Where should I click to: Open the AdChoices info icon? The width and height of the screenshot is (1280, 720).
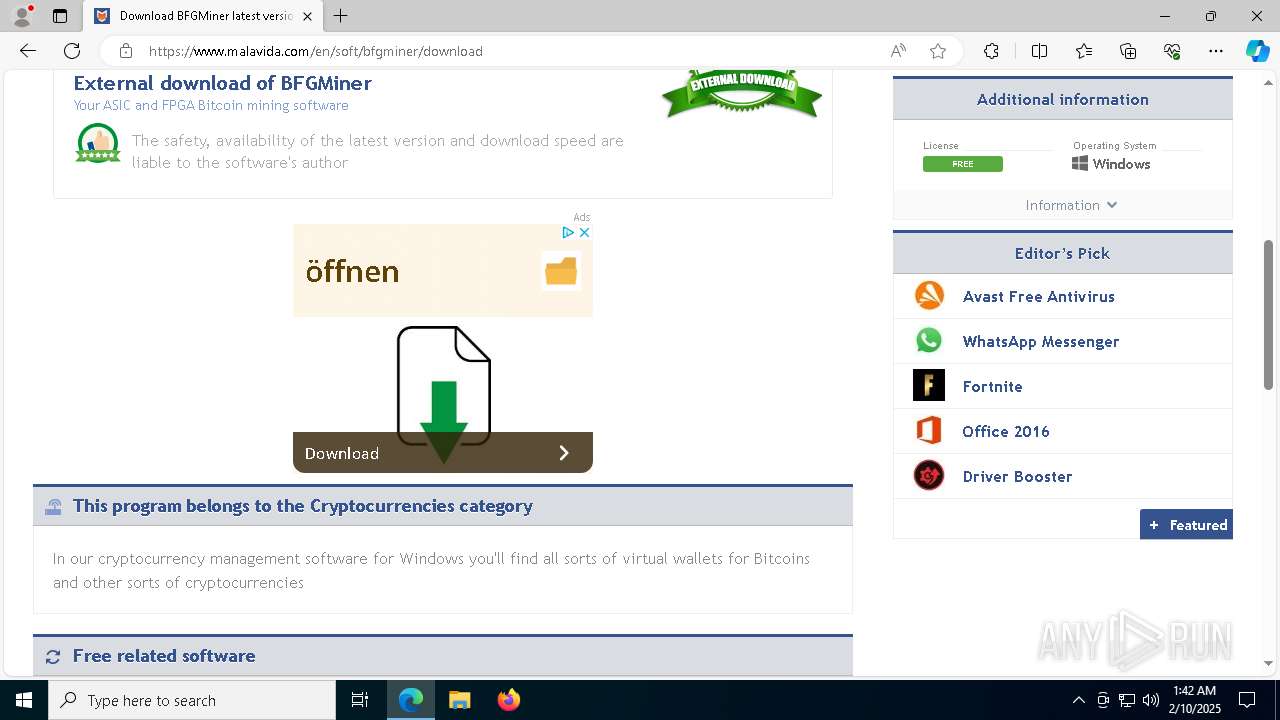(568, 232)
